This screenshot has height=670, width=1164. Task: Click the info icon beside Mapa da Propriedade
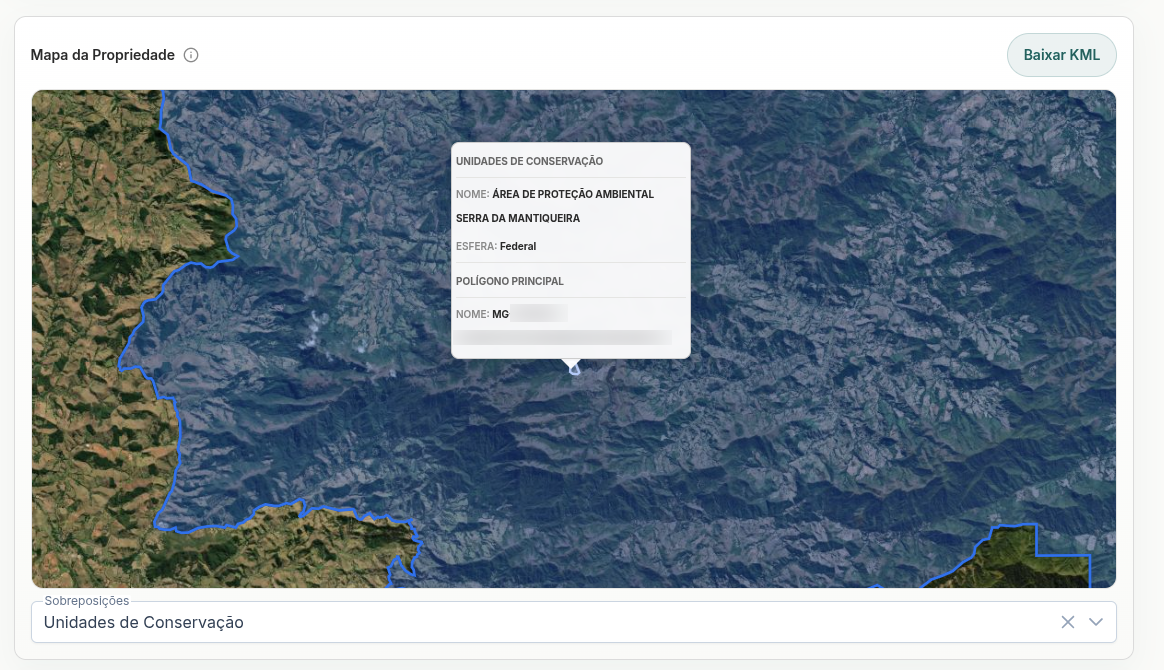tap(191, 55)
